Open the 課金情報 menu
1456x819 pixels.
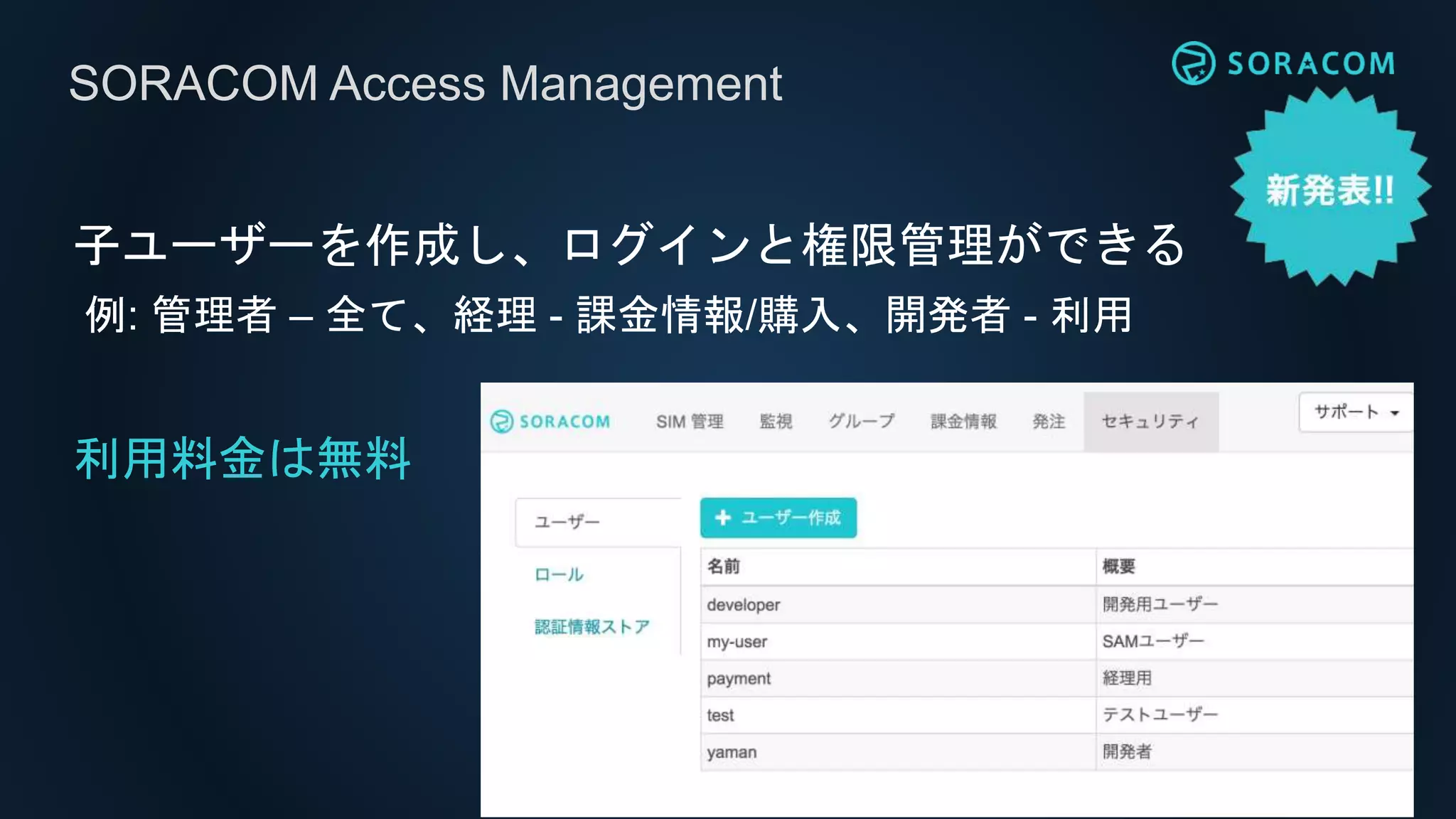[963, 422]
